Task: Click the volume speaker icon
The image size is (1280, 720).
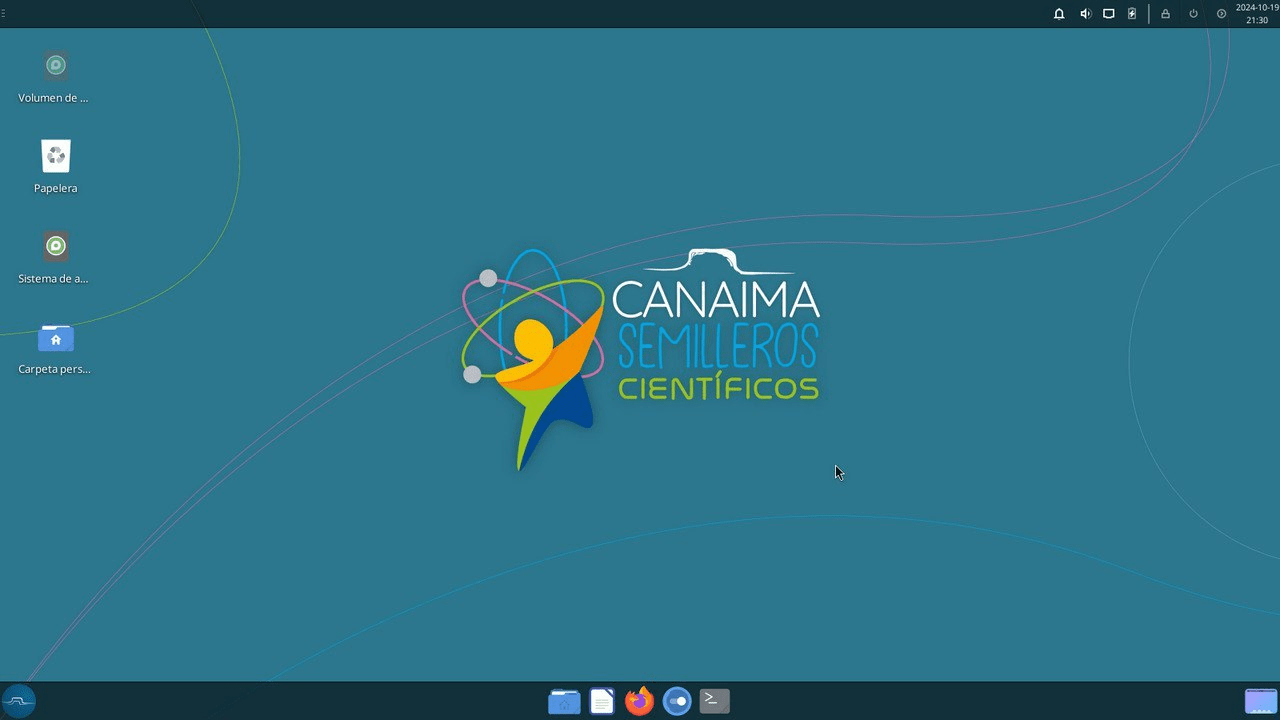Action: [x=1085, y=14]
